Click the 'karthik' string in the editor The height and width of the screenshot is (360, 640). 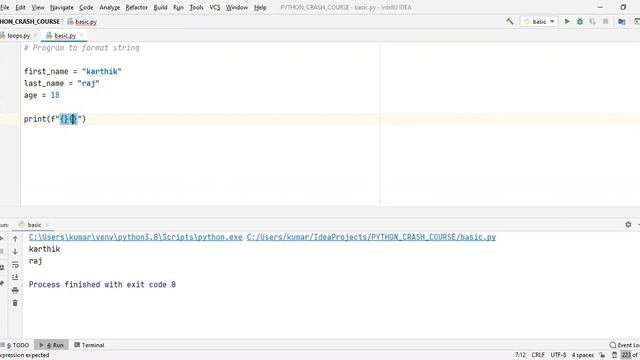coord(102,71)
